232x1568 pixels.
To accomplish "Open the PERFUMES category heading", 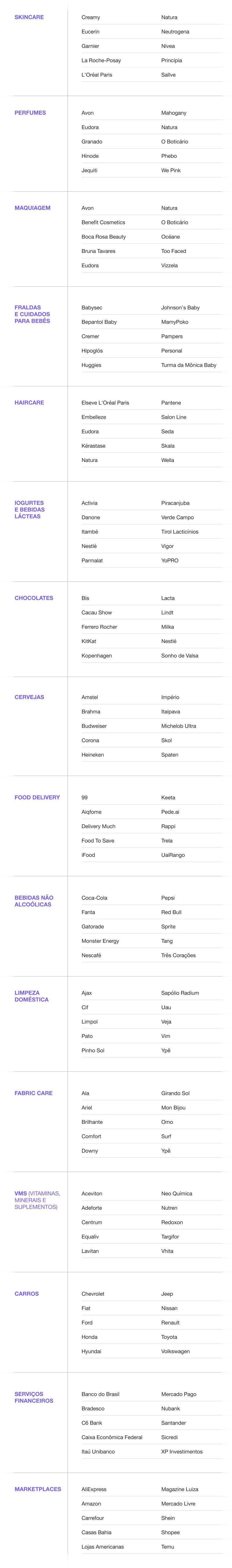I will click(30, 113).
